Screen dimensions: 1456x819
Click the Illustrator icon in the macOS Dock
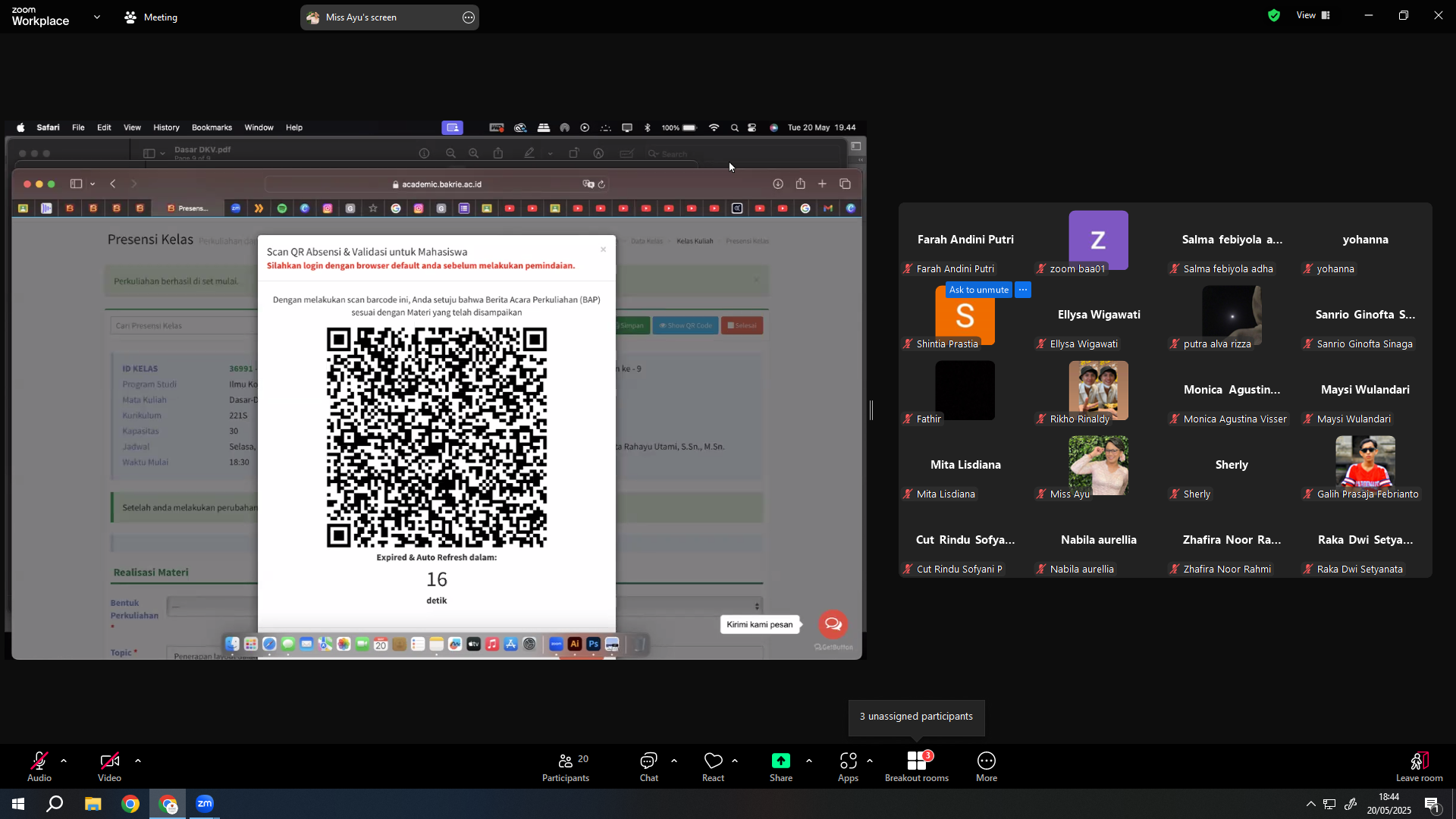coord(575,645)
